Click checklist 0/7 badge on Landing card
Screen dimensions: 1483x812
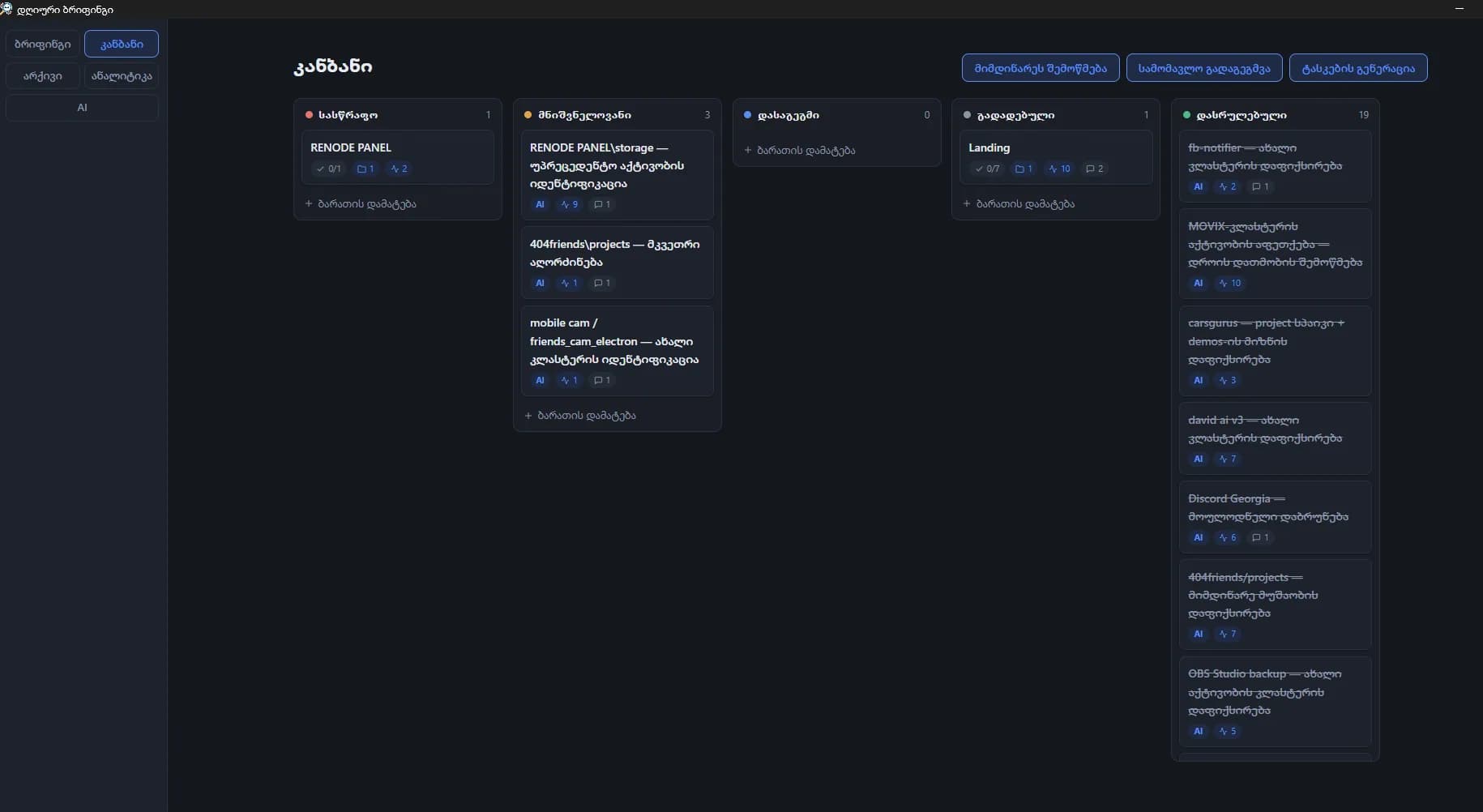coord(987,169)
